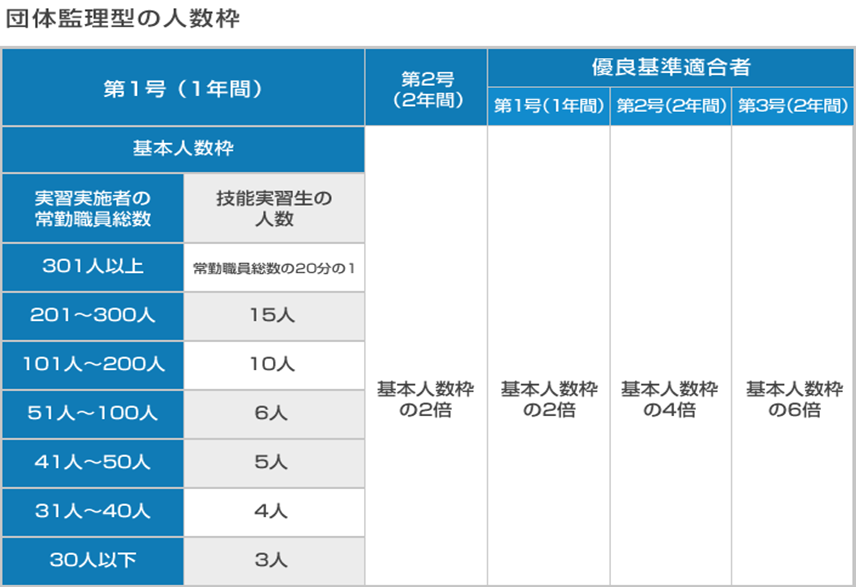
Task: Select the 実習実施者の常勤職員総数 column header
Action: 93,208
